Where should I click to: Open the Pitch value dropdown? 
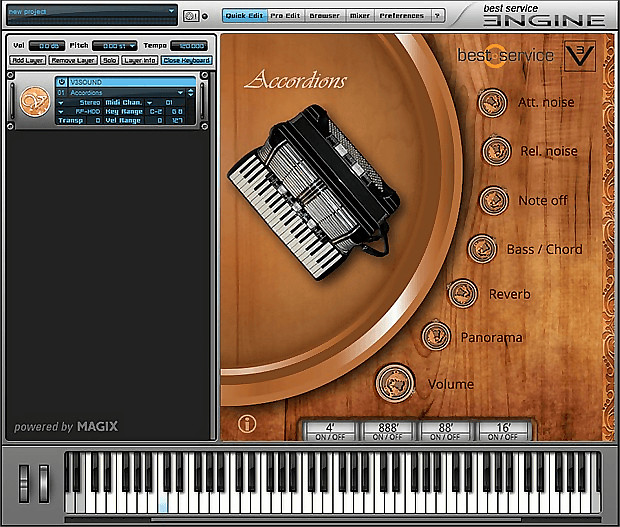tap(133, 46)
